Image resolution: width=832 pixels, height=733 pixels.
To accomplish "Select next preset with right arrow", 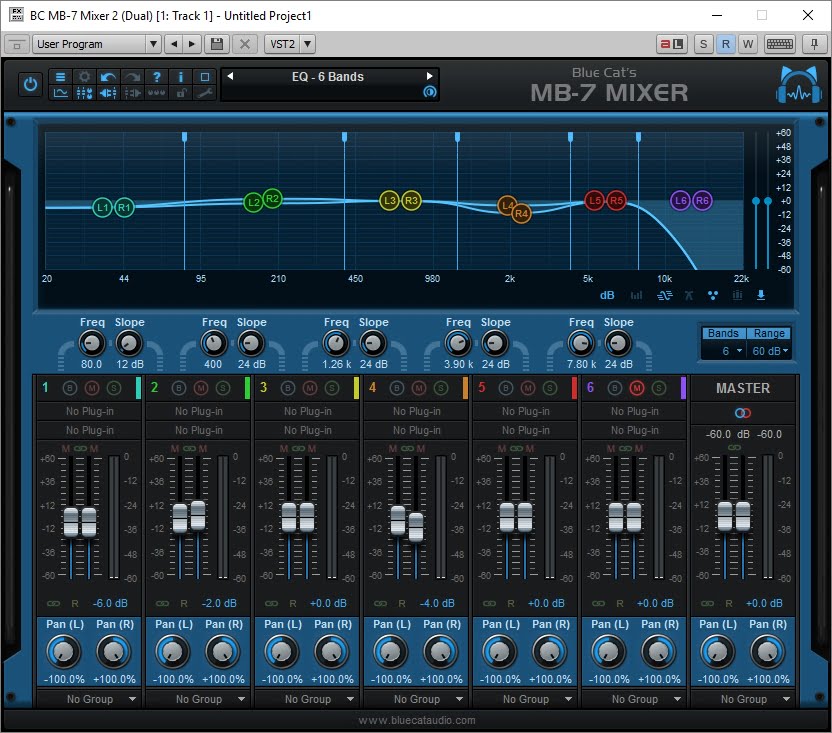I will click(x=430, y=76).
